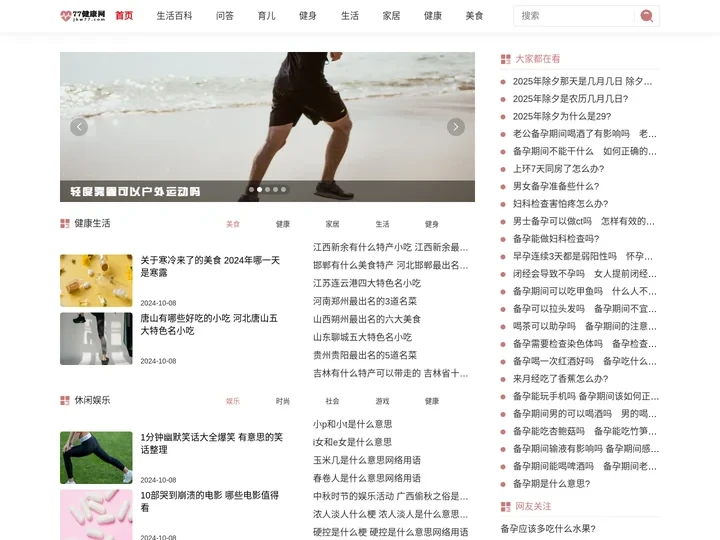Open article 1分钟幽默笑话大全爆笑 title
The height and width of the screenshot is (540, 720).
(x=211, y=443)
